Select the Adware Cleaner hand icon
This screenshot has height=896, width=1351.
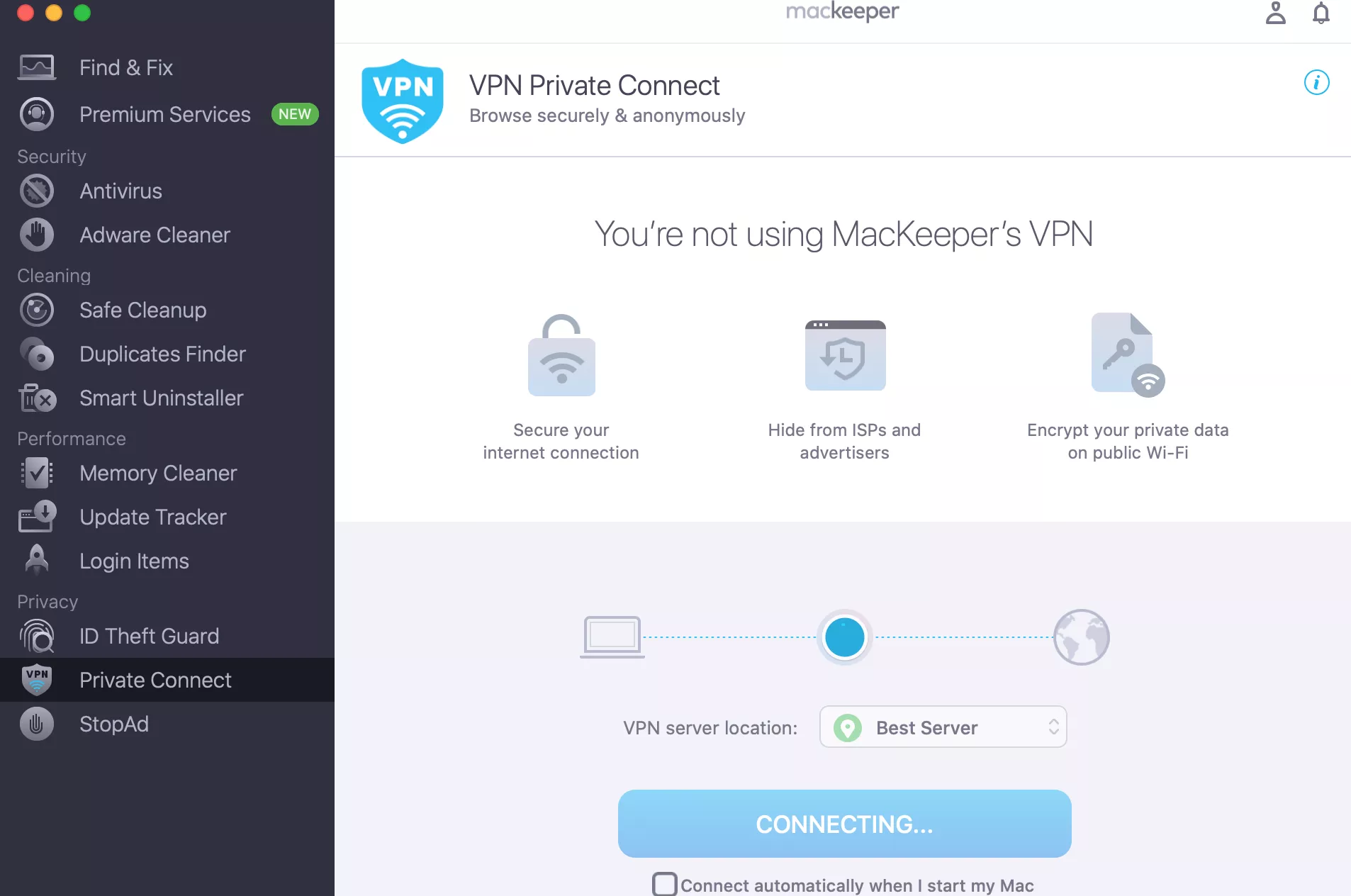click(x=37, y=235)
